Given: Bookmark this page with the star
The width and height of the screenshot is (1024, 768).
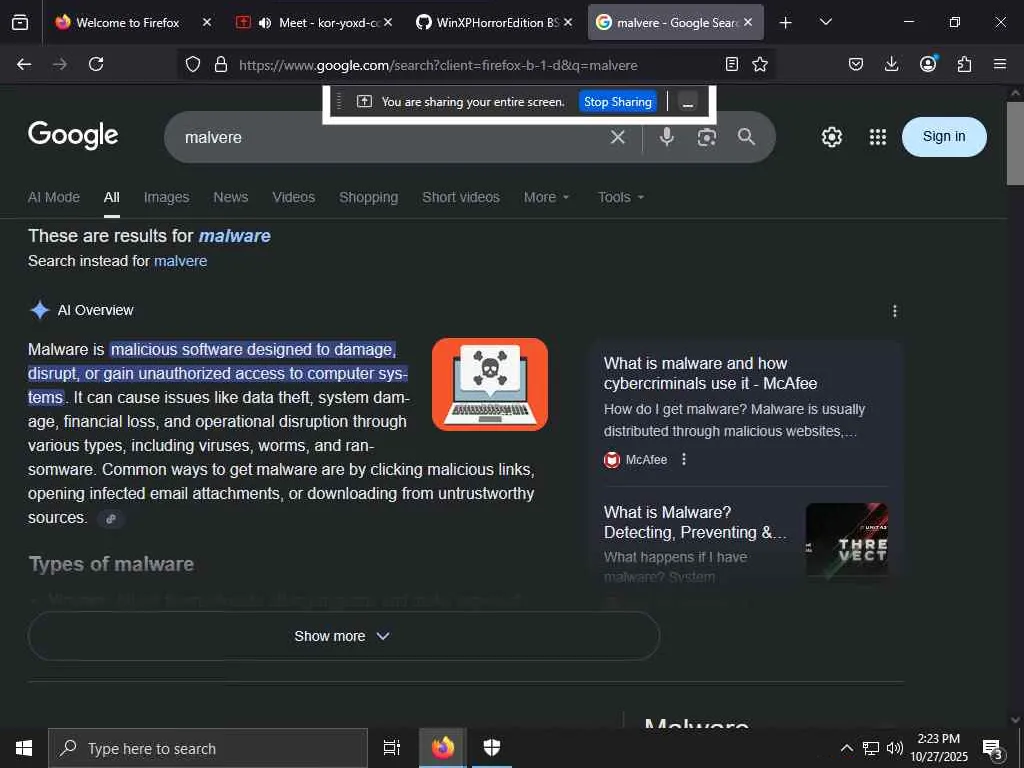Looking at the screenshot, I should point(760,64).
